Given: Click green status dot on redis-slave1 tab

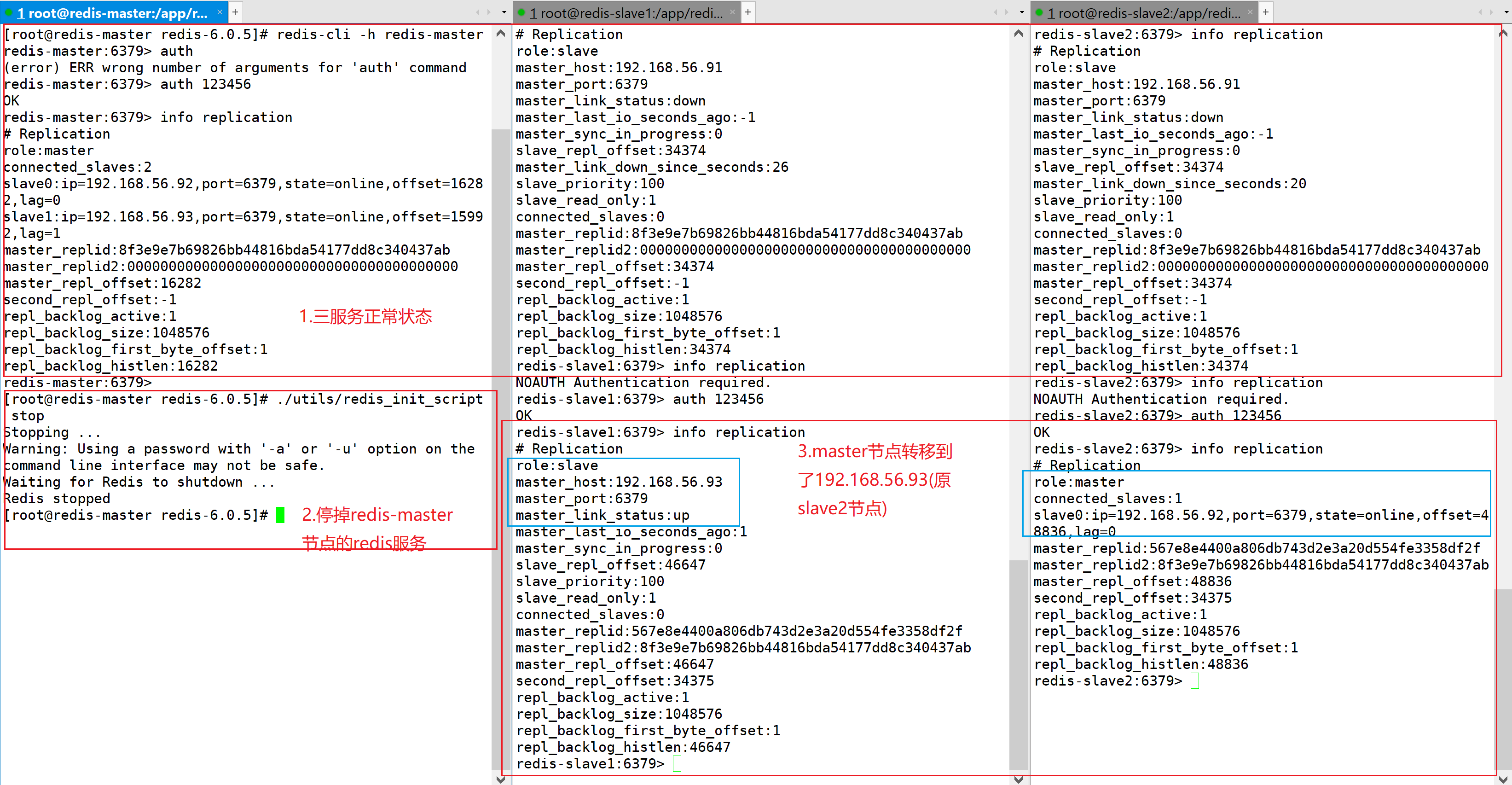Looking at the screenshot, I should point(521,12).
